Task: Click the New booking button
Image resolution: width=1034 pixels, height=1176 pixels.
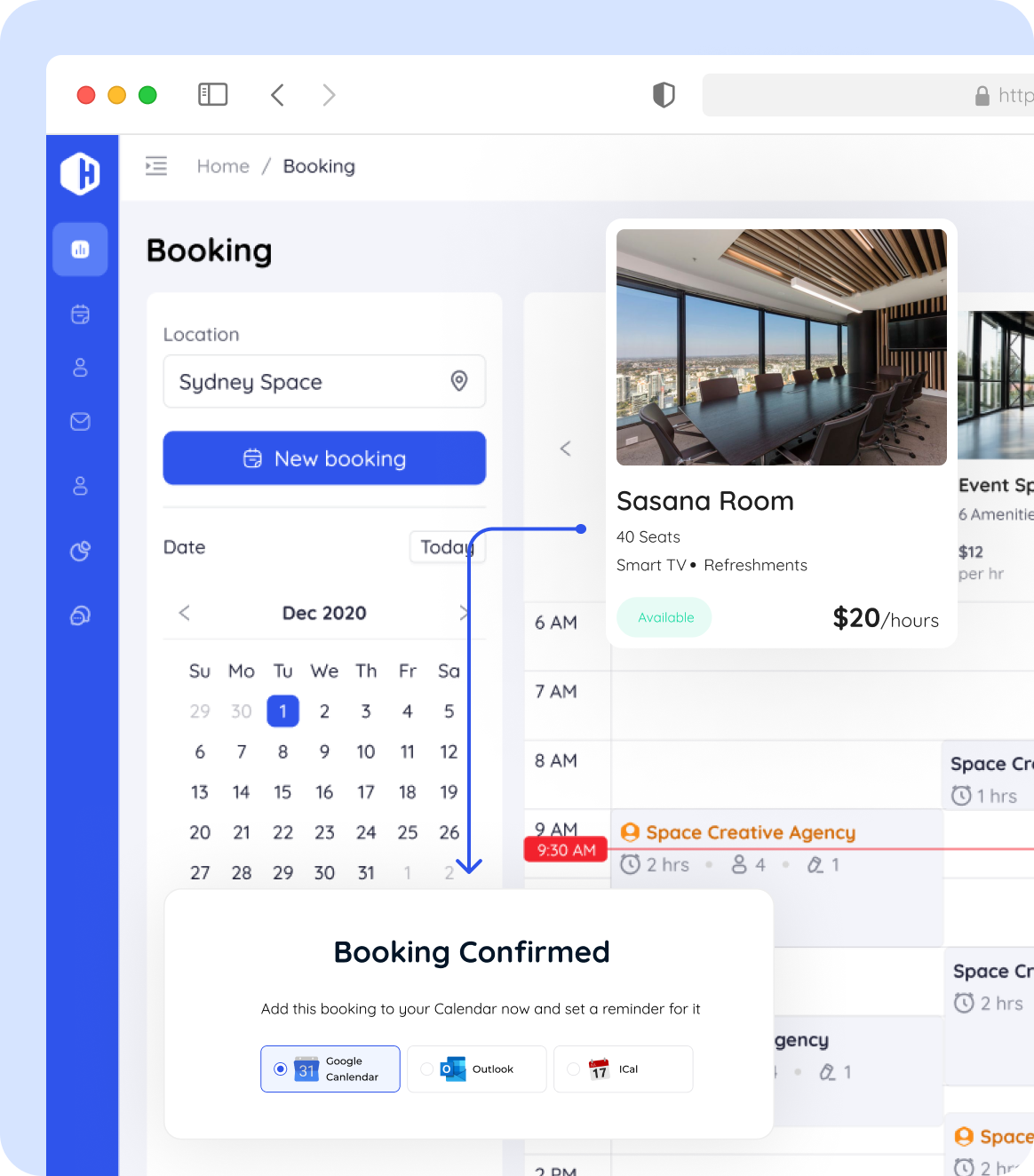Action: [324, 458]
